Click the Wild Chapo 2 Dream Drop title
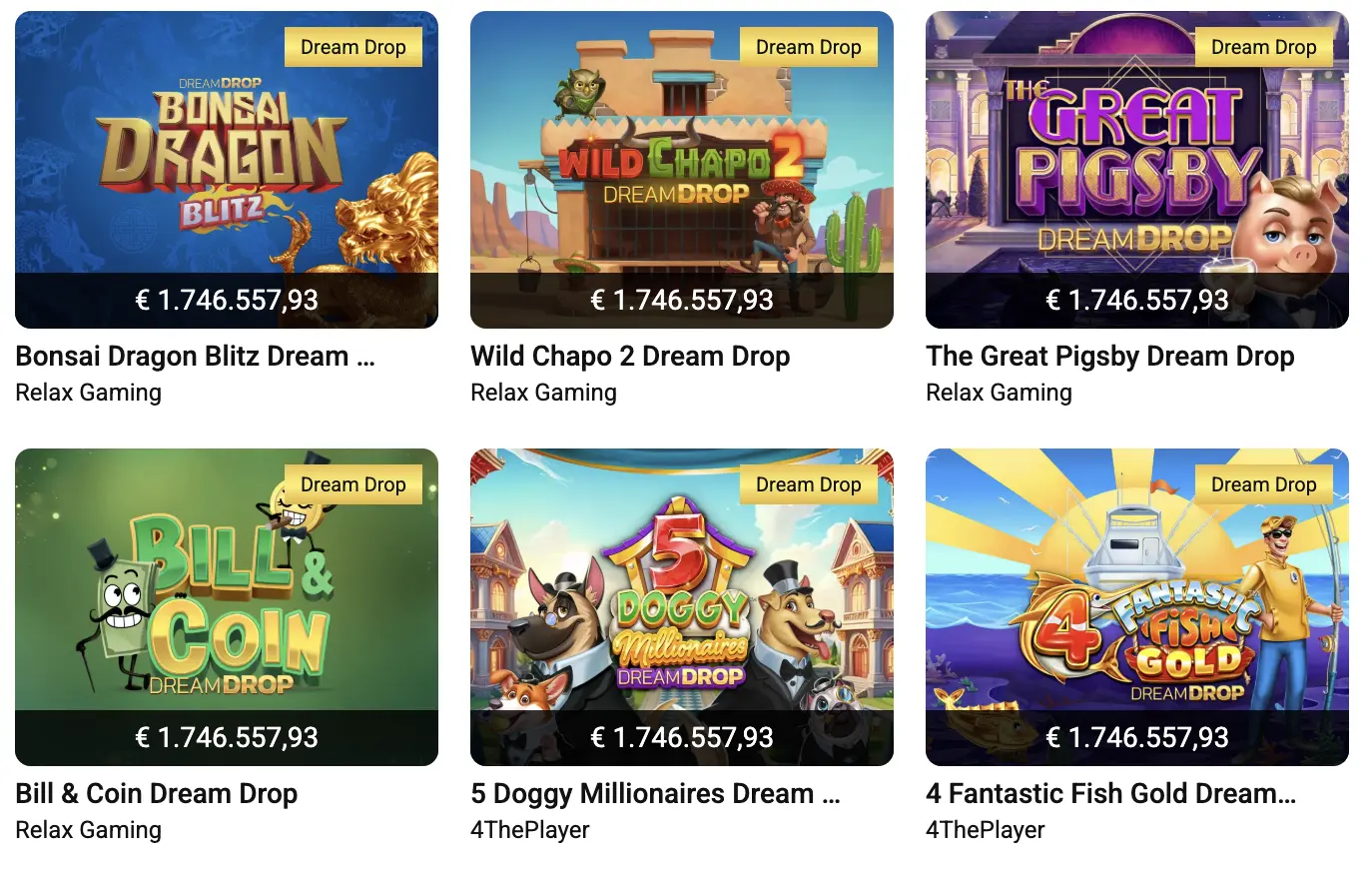Screen dimensions: 1372x871 (x=630, y=357)
